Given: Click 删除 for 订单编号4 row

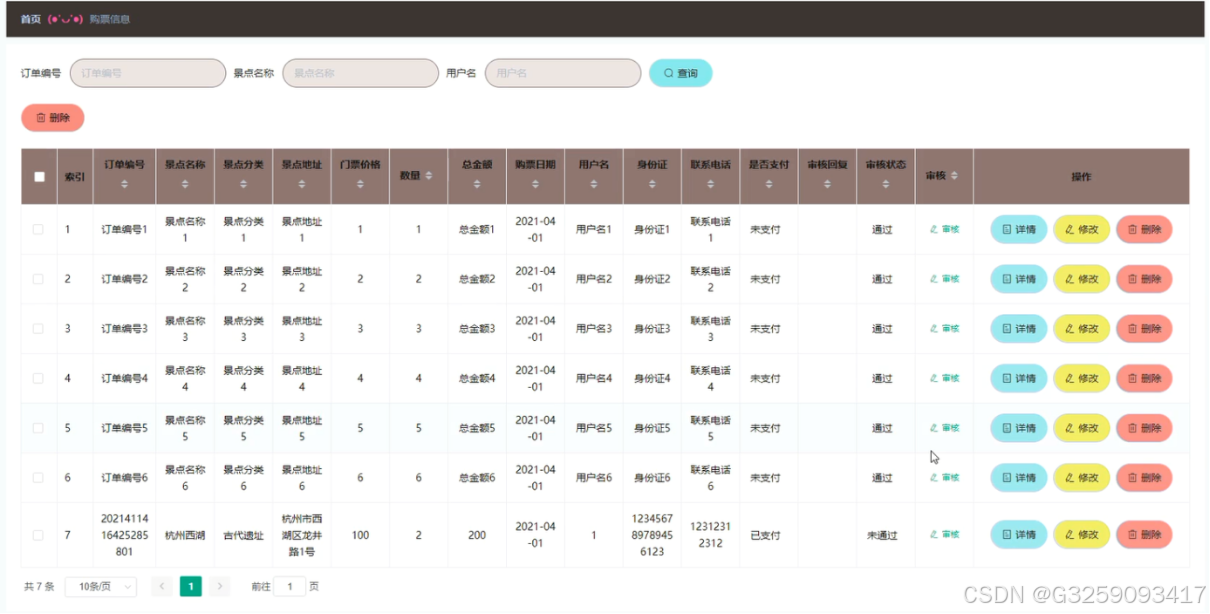Looking at the screenshot, I should click(x=1144, y=378).
